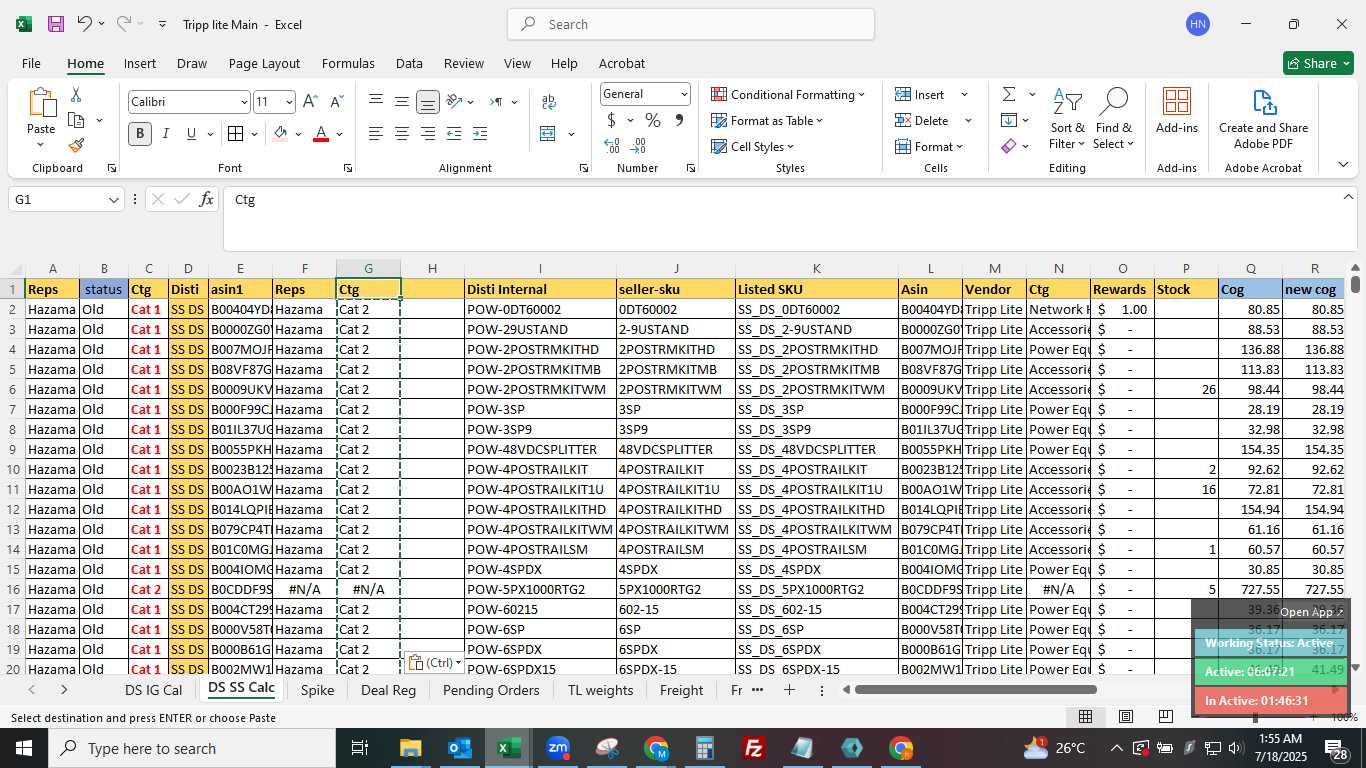The height and width of the screenshot is (768, 1366).
Task: Switch to the Formulas ribbon tab
Action: click(348, 63)
